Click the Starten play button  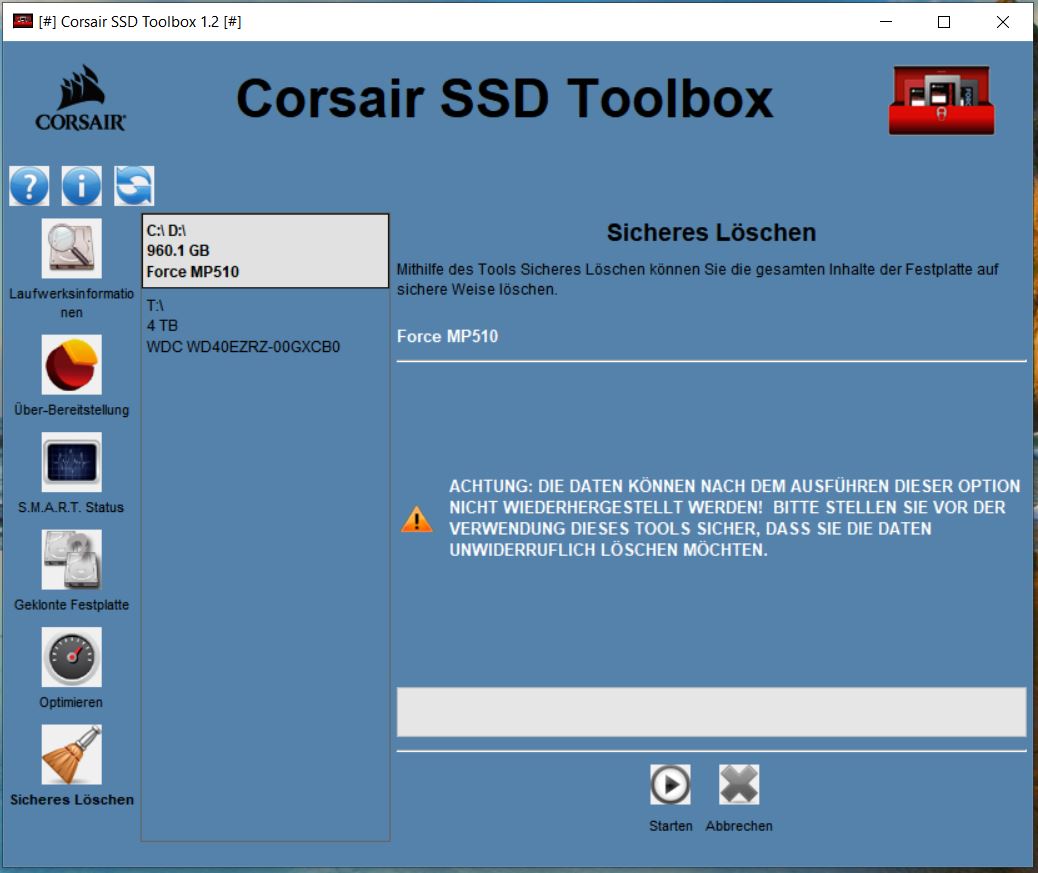coord(670,784)
